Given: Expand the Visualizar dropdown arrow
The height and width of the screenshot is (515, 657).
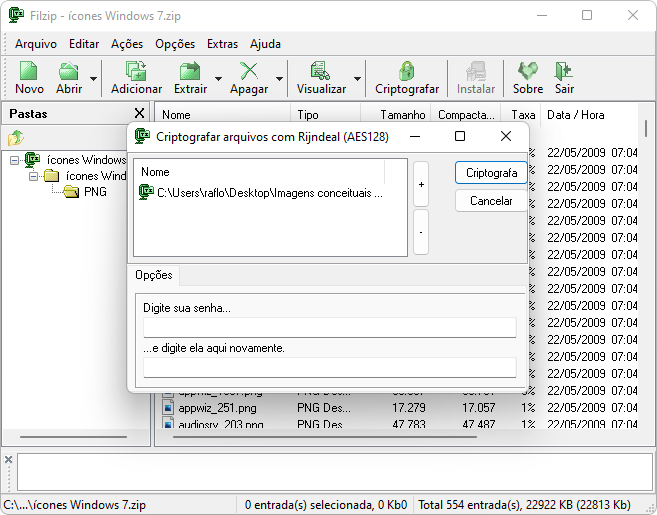Looking at the screenshot, I should coord(357,78).
